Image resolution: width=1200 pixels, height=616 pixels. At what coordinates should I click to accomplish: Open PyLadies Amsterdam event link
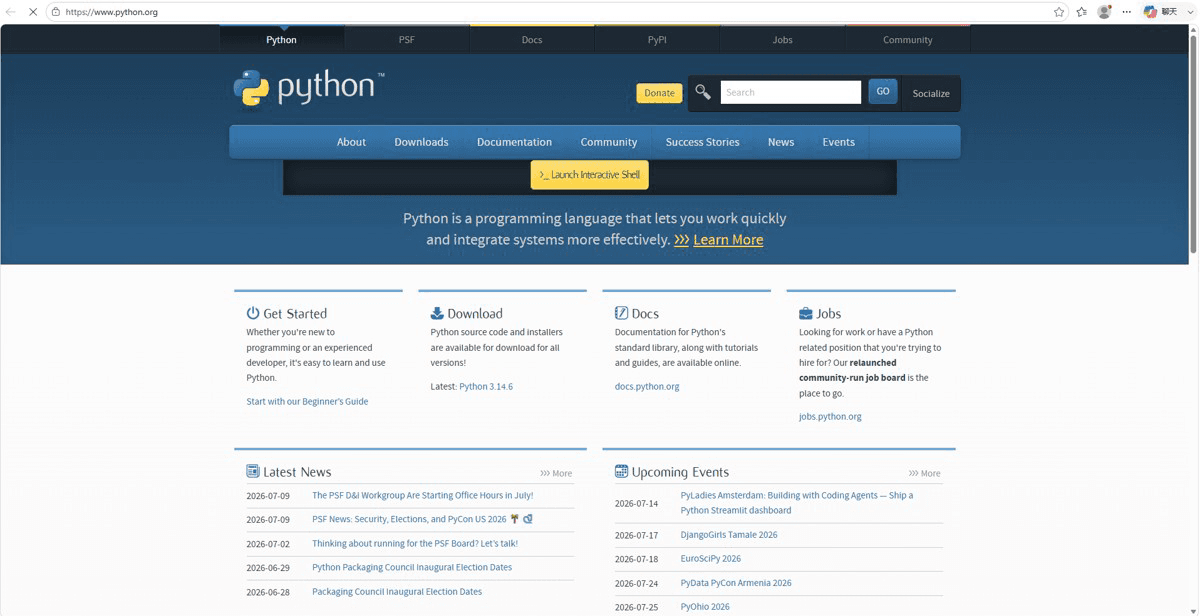tap(797, 503)
